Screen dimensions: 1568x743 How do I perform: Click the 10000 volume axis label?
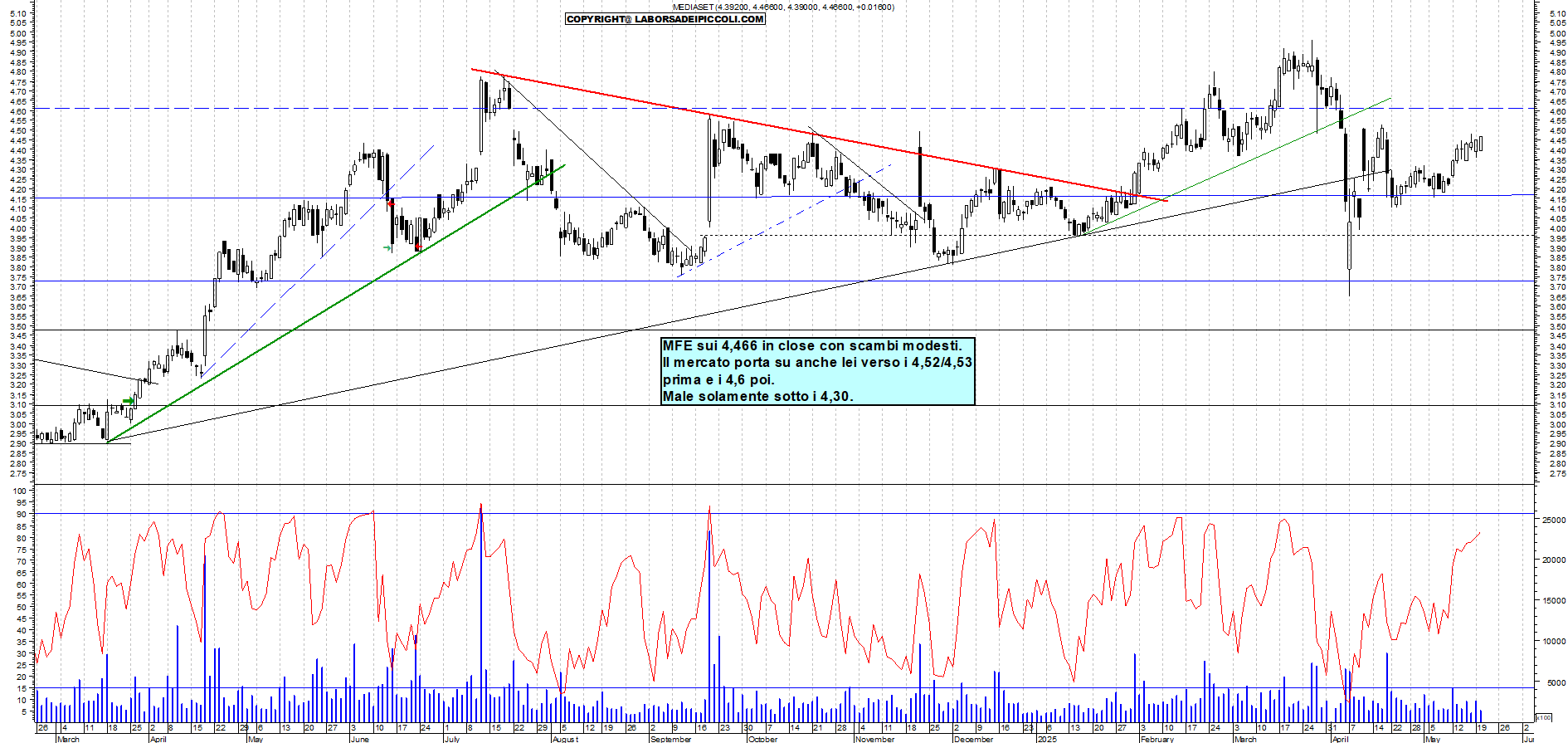tap(1553, 642)
